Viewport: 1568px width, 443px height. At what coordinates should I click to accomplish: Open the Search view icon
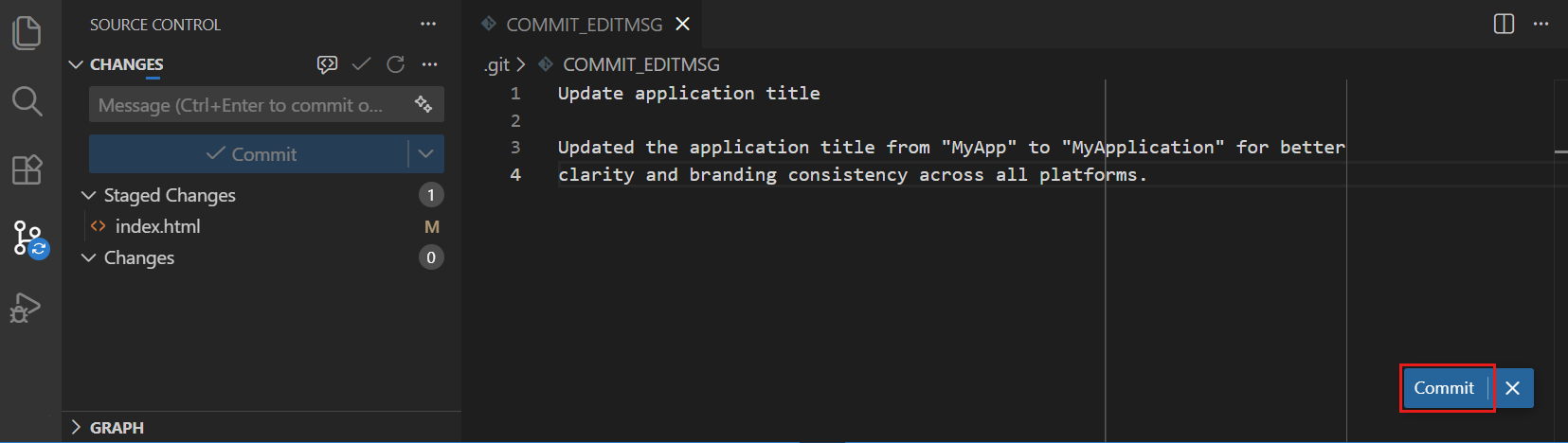pyautogui.click(x=27, y=100)
